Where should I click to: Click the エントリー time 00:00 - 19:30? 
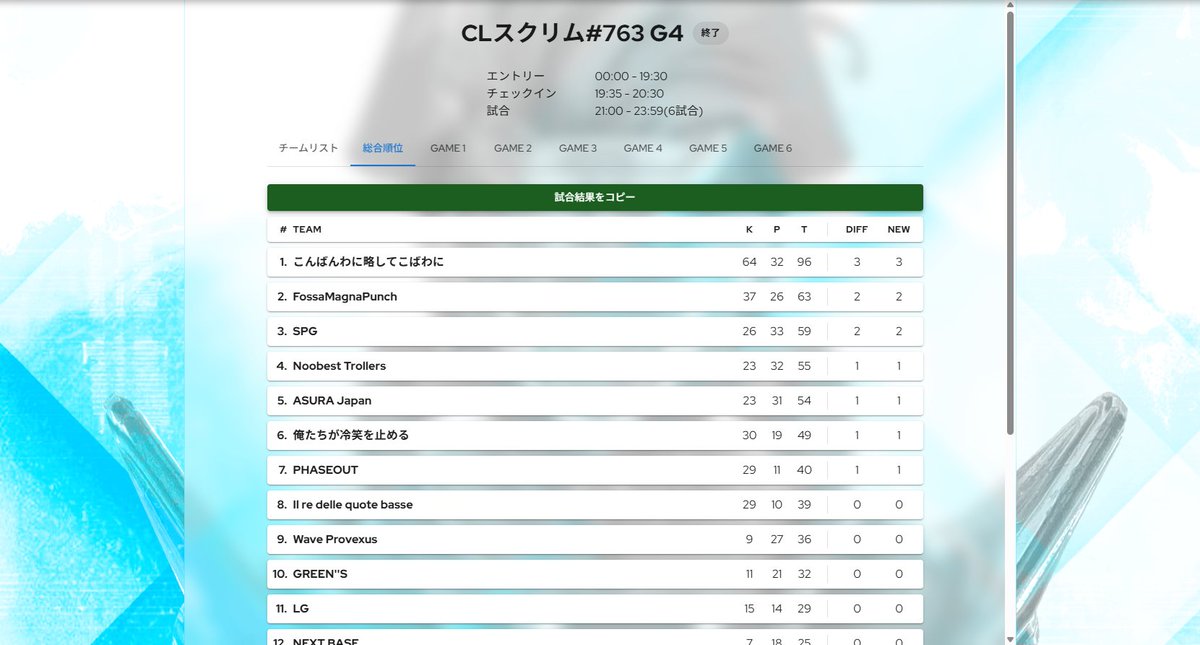click(631, 76)
